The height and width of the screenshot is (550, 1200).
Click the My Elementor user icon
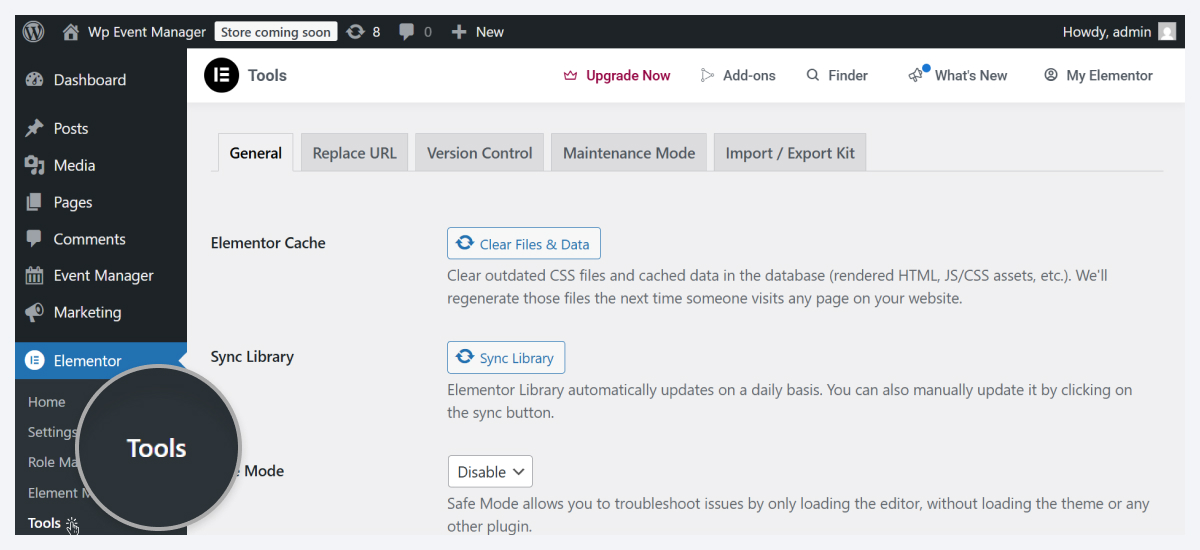point(1051,75)
